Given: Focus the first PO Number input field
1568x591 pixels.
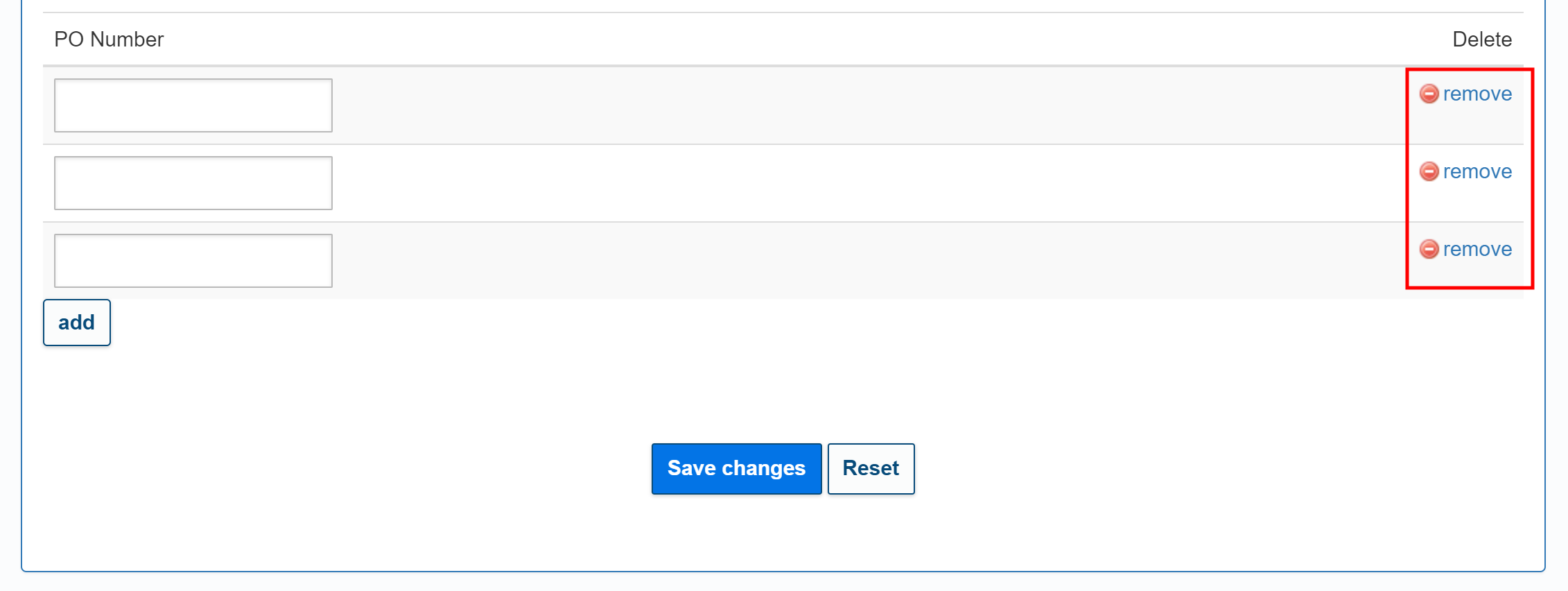Looking at the screenshot, I should tap(193, 105).
